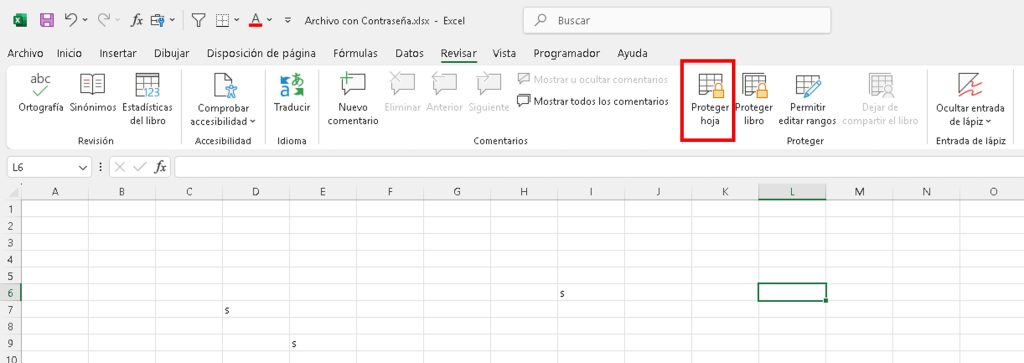The image size is (1024, 363).
Task: Show Estadísticas del libro
Action: [x=148, y=99]
